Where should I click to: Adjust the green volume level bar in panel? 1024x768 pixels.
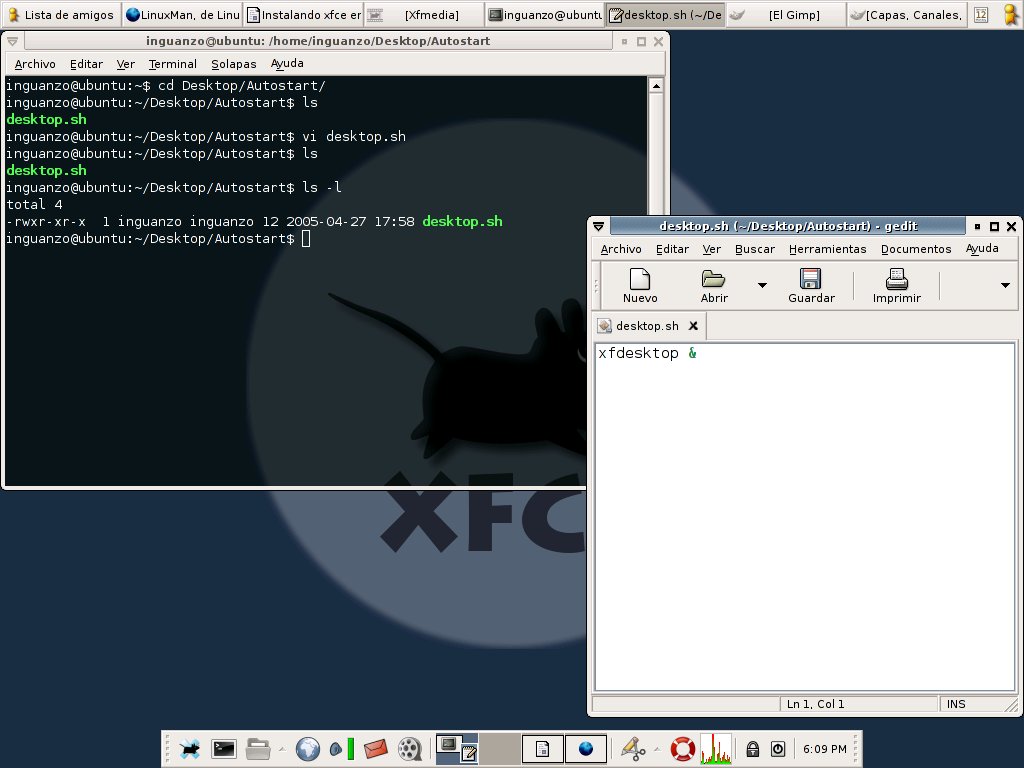(351, 748)
